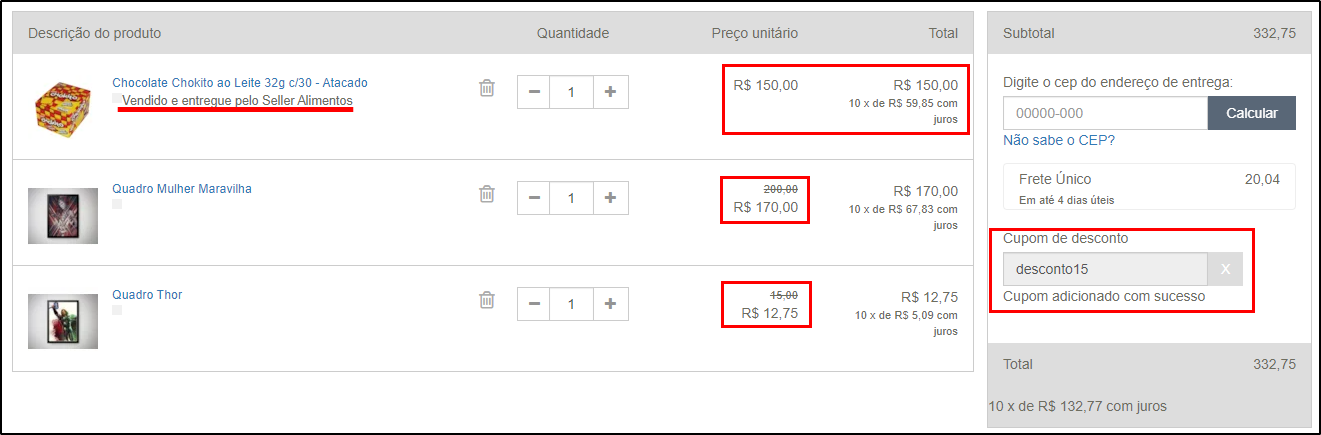Viewport: 1321px width, 435px height.
Task: Open the Quadro Thor product link
Action: point(147,295)
